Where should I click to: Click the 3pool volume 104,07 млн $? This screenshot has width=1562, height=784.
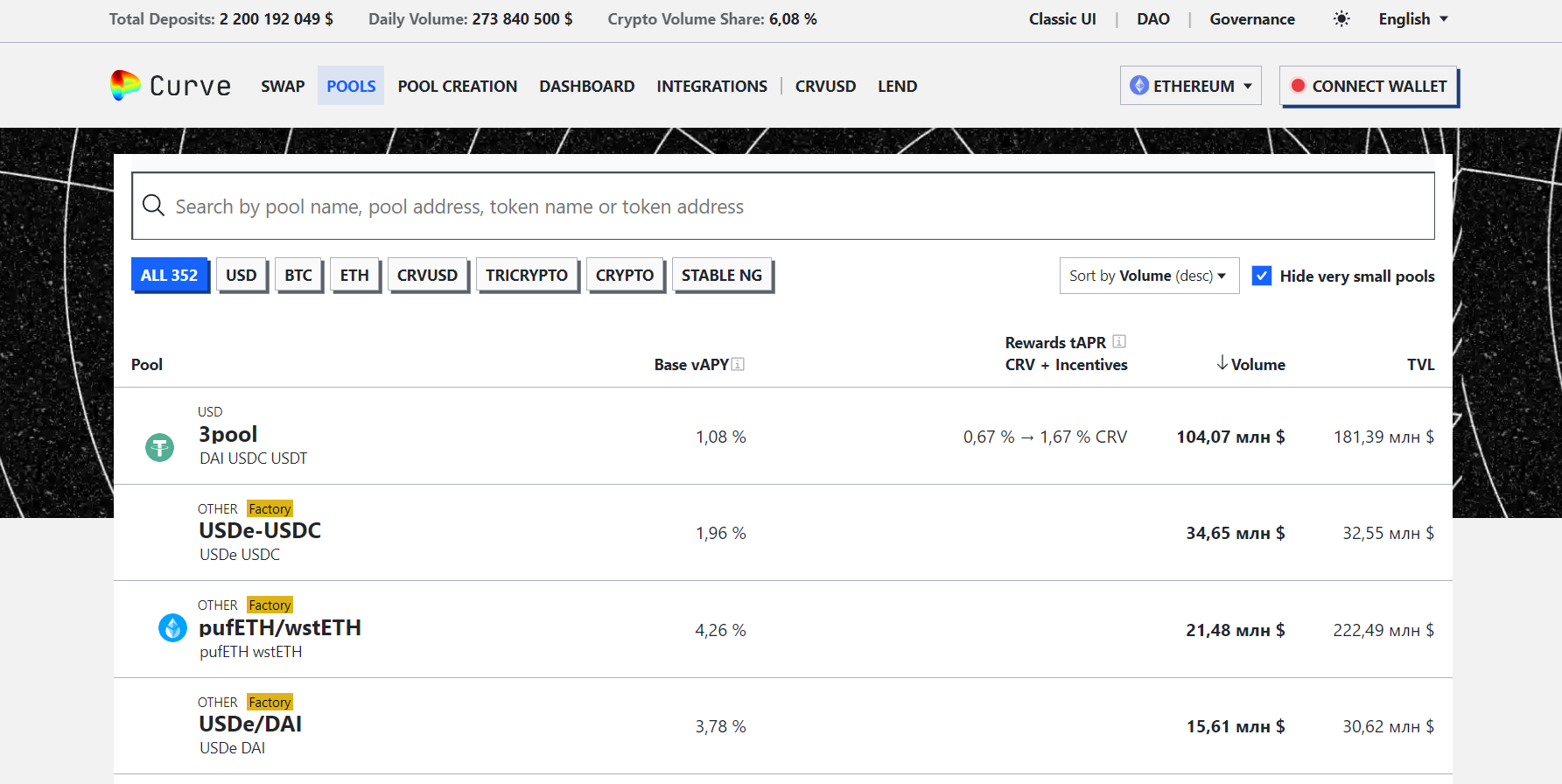click(1230, 437)
